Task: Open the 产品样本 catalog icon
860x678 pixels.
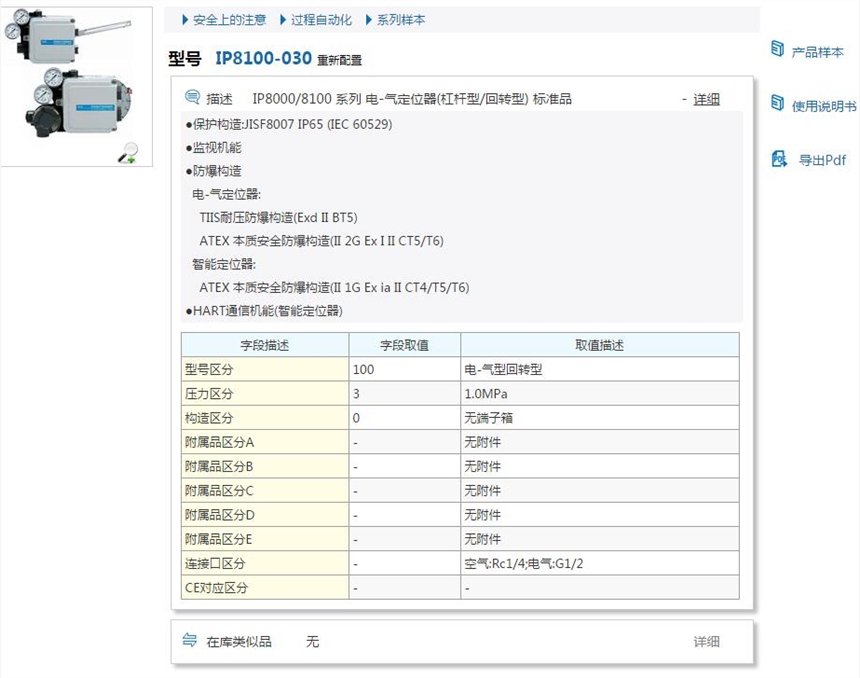Action: pyautogui.click(x=777, y=49)
